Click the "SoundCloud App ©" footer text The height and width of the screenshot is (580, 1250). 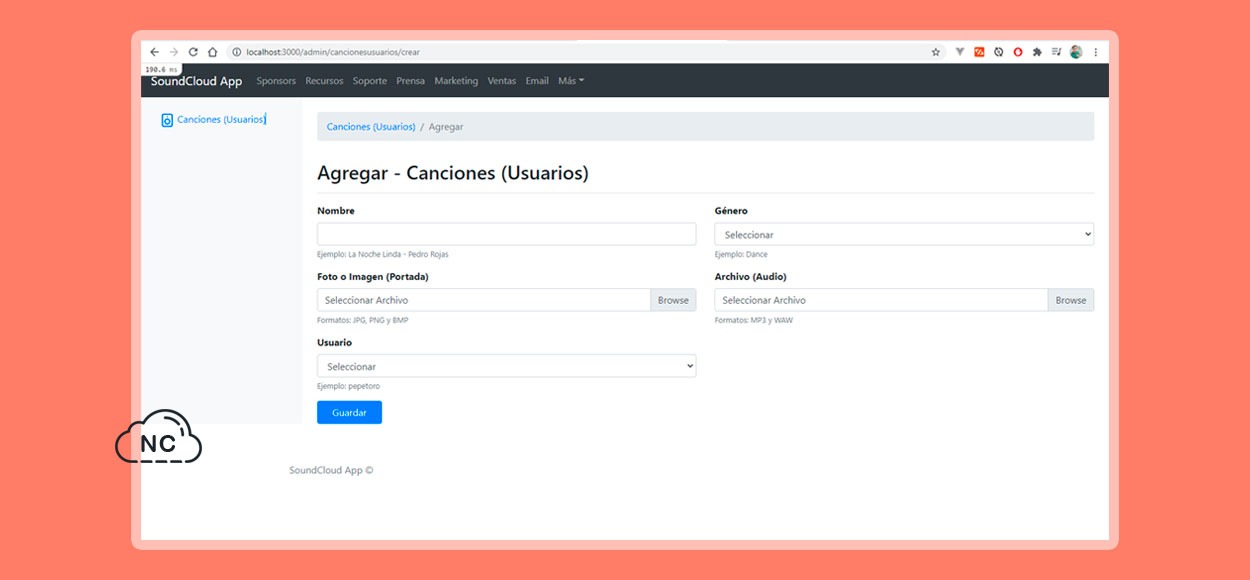[x=331, y=470]
